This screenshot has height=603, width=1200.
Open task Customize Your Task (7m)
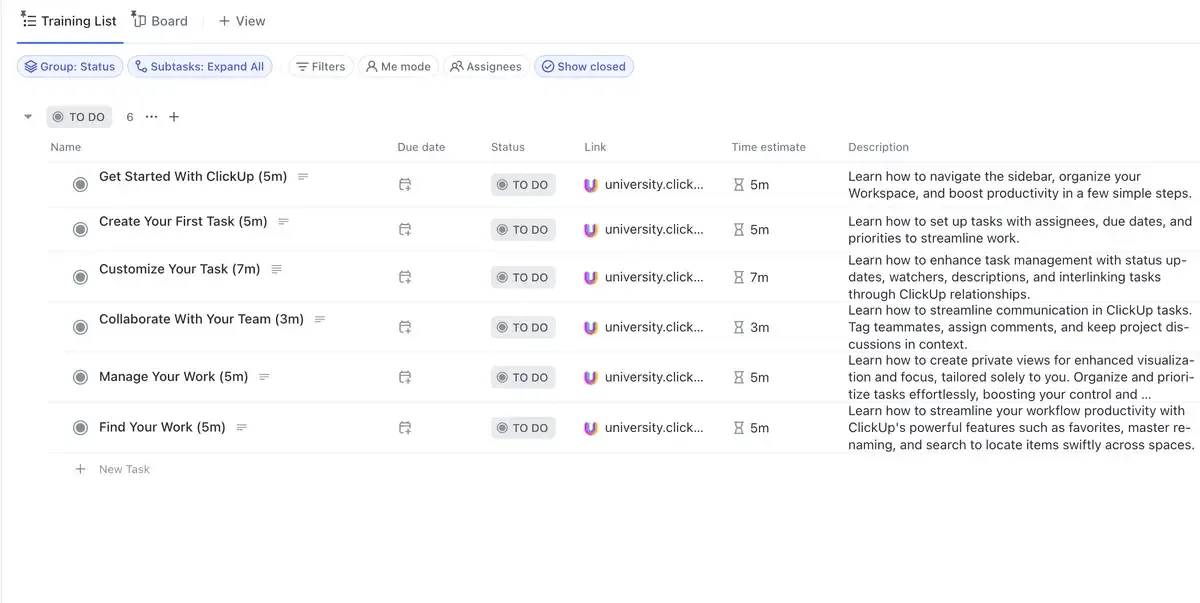point(179,269)
